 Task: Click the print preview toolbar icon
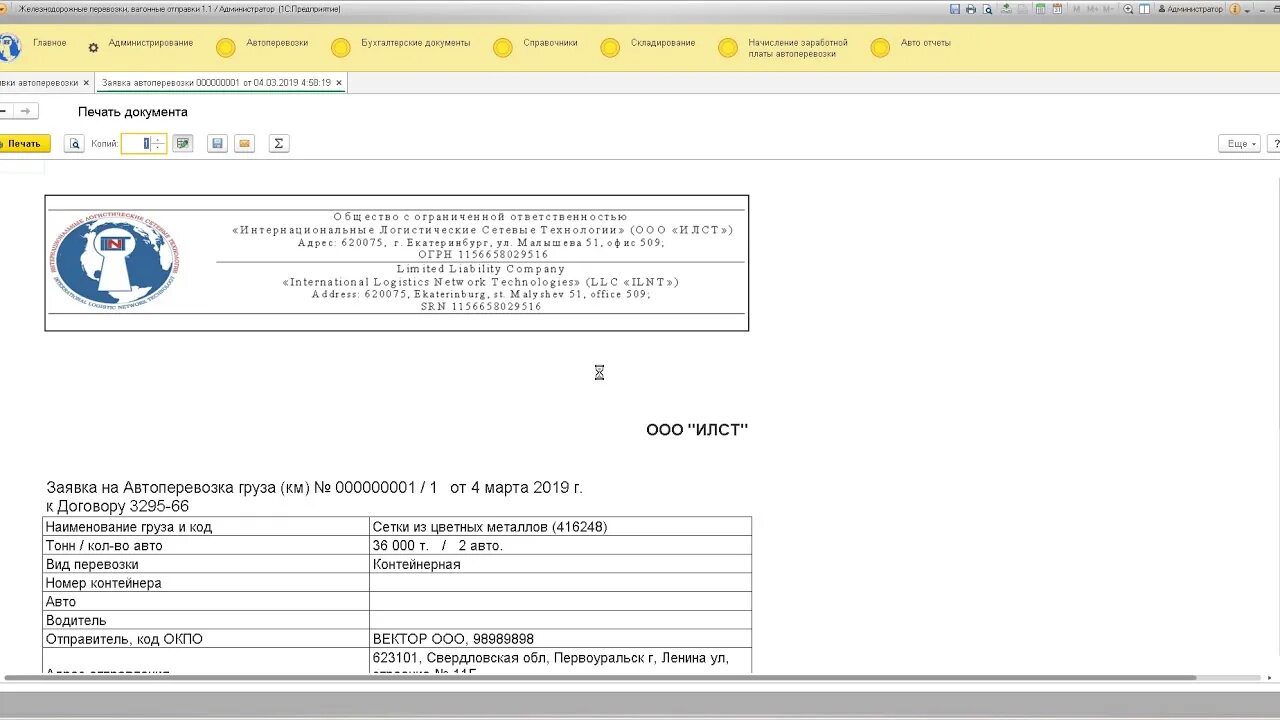74,144
